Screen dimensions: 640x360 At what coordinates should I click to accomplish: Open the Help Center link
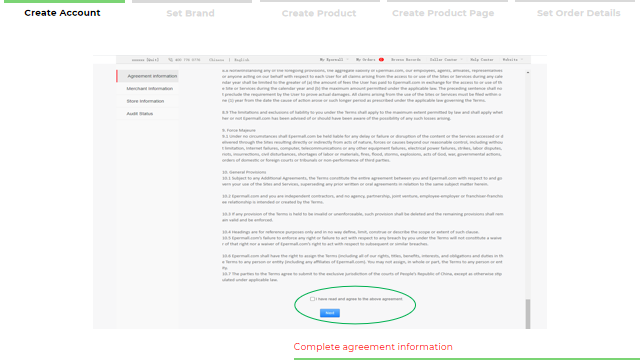tap(482, 60)
